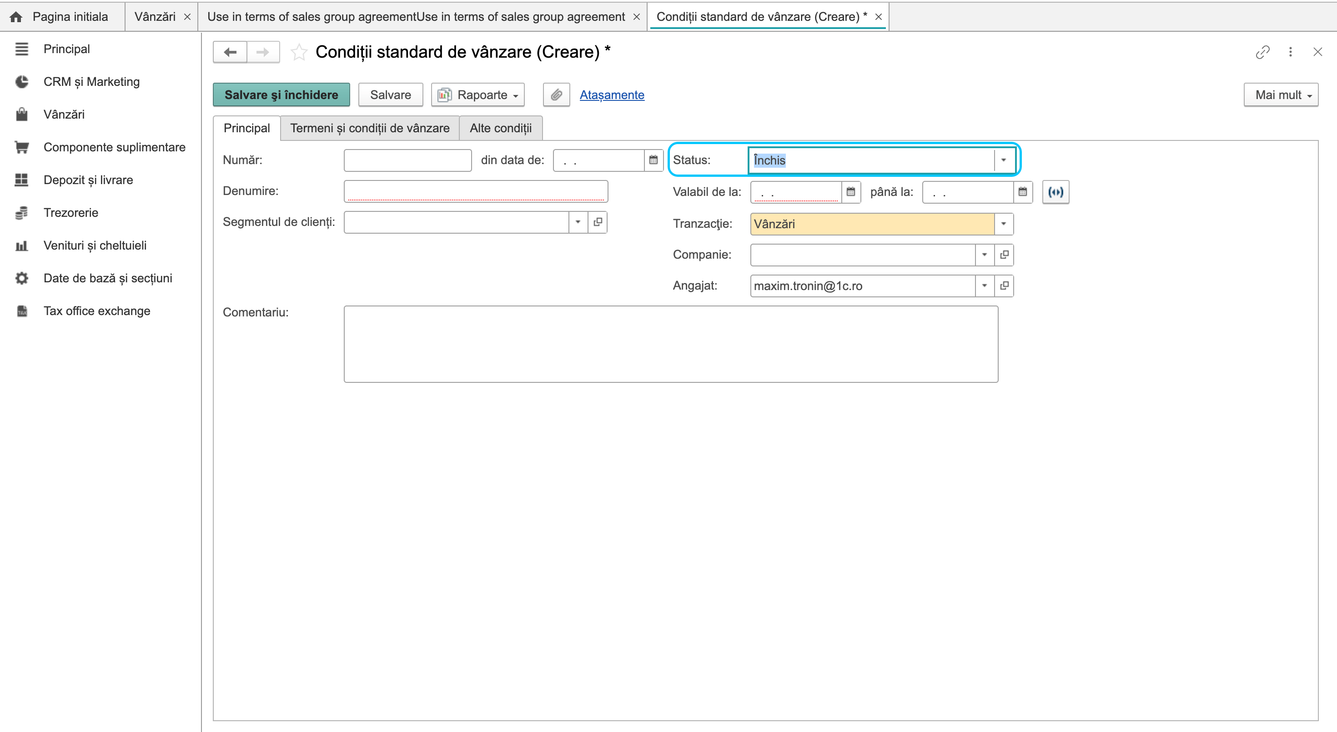
Task: Open calendar for Valabil de la date
Action: click(x=851, y=192)
